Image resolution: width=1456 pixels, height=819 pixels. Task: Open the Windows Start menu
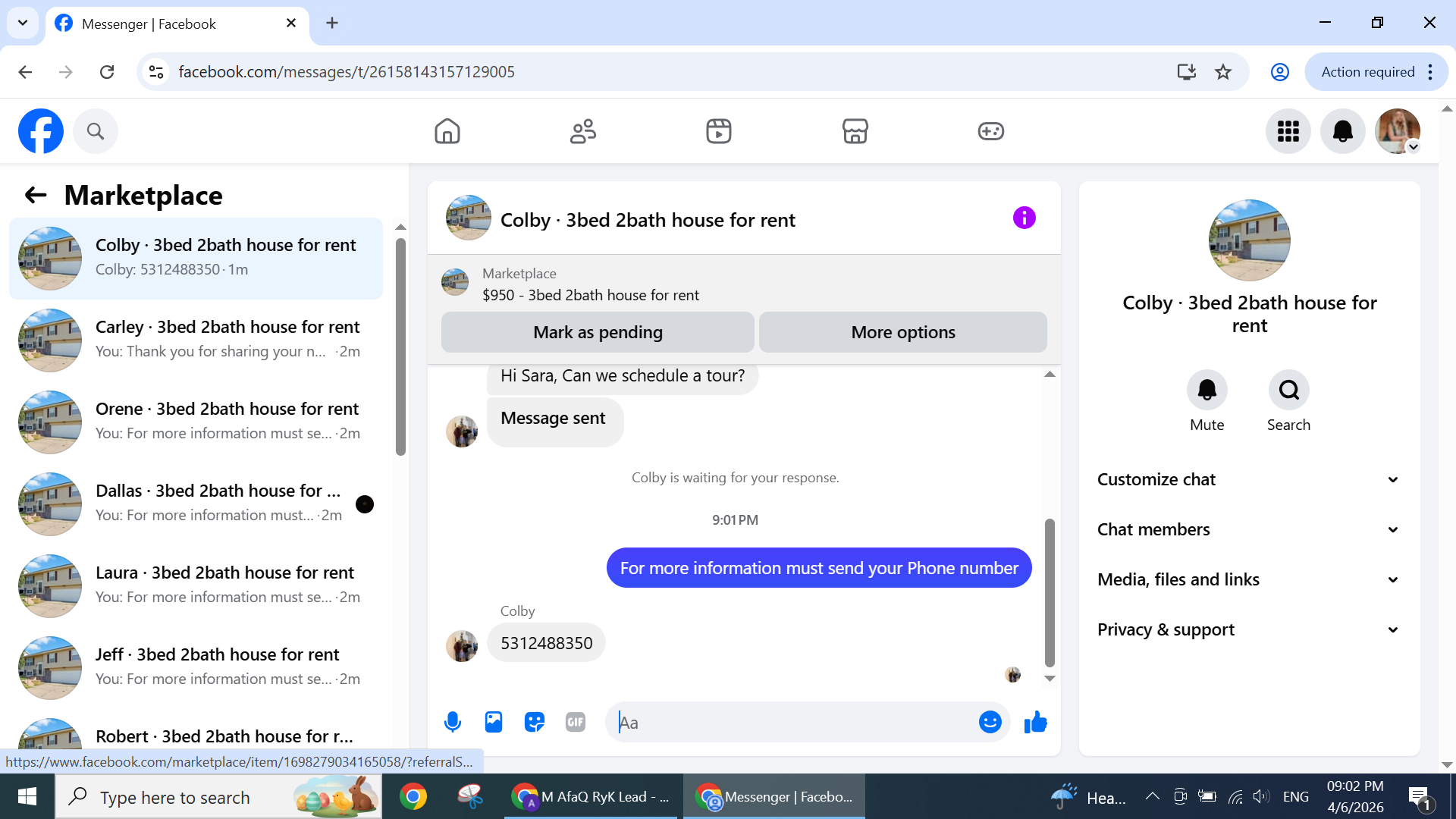point(27,796)
